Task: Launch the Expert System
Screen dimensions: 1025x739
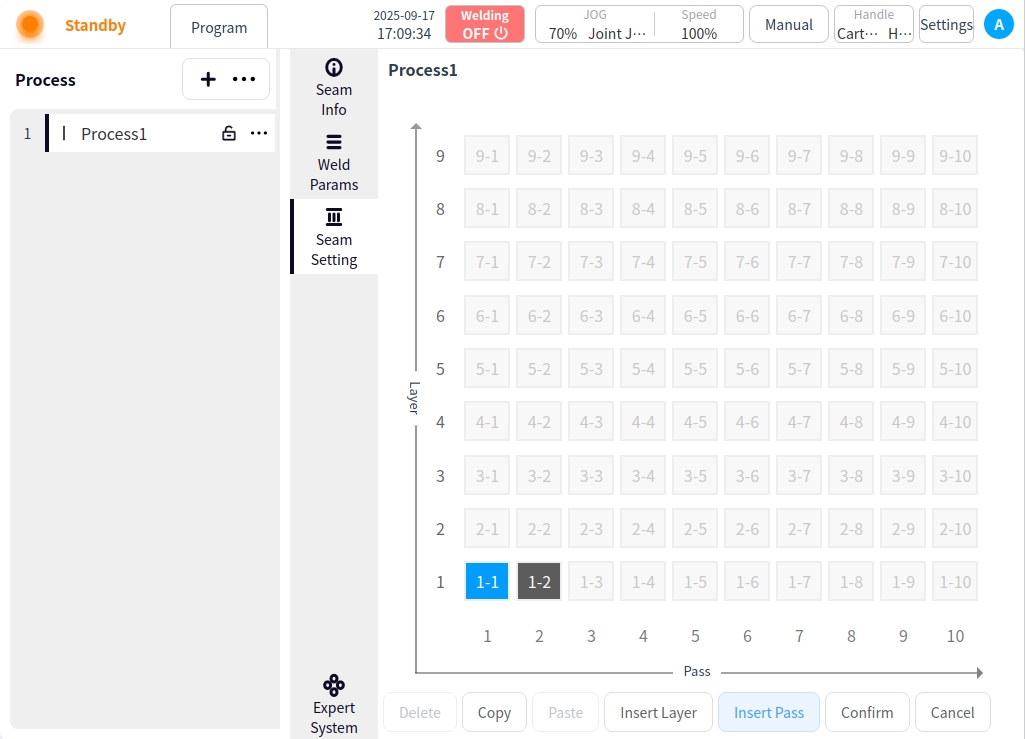Action: 334,704
